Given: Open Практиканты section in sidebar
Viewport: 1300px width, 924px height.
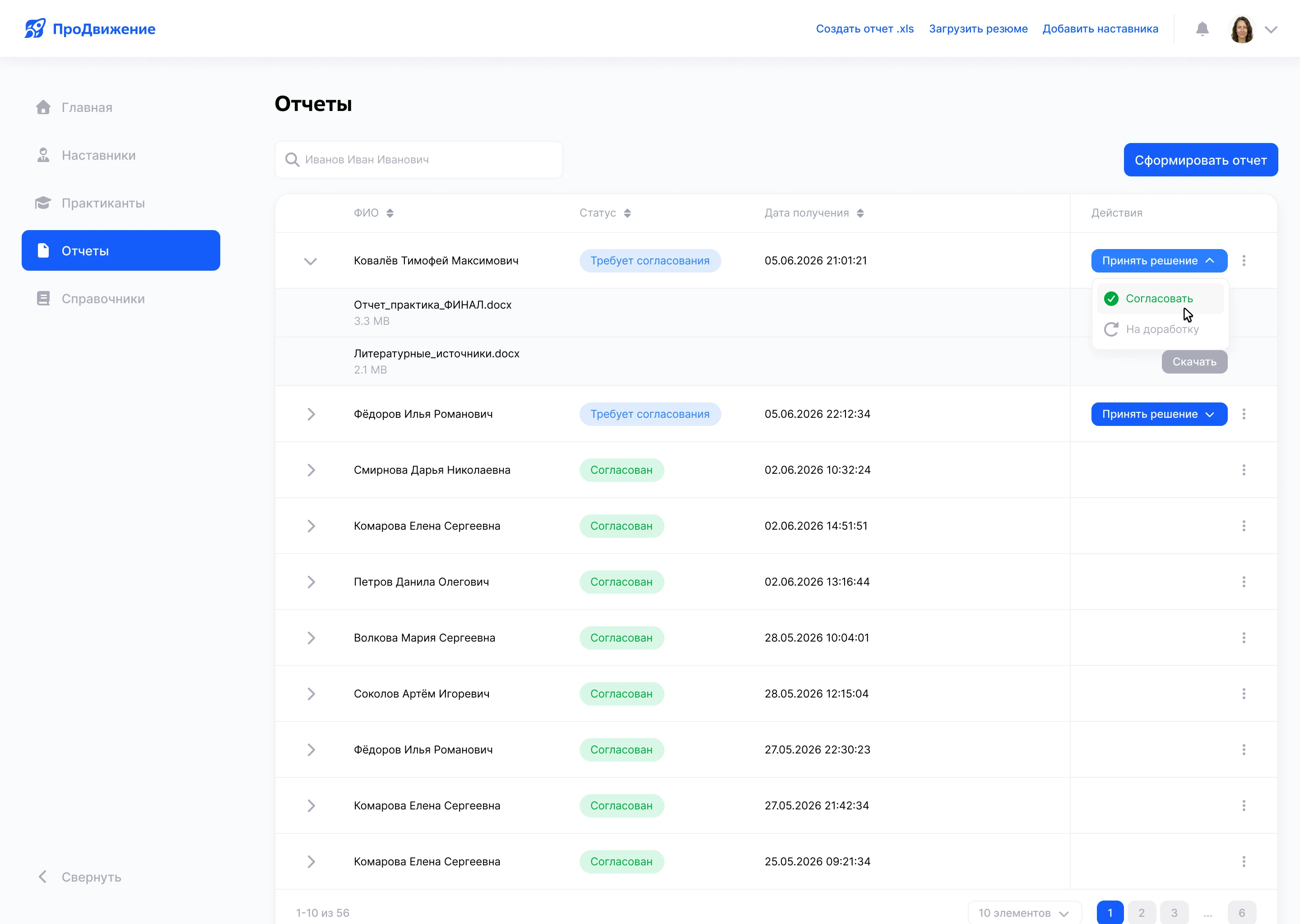Looking at the screenshot, I should [x=121, y=203].
